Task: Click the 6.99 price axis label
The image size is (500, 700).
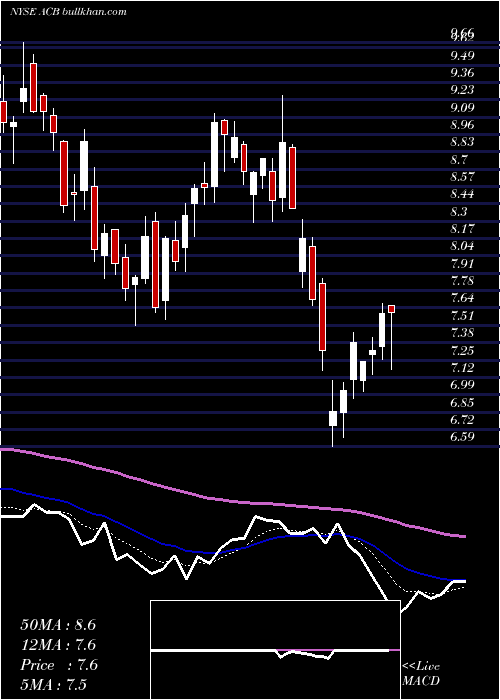Action: point(462,385)
